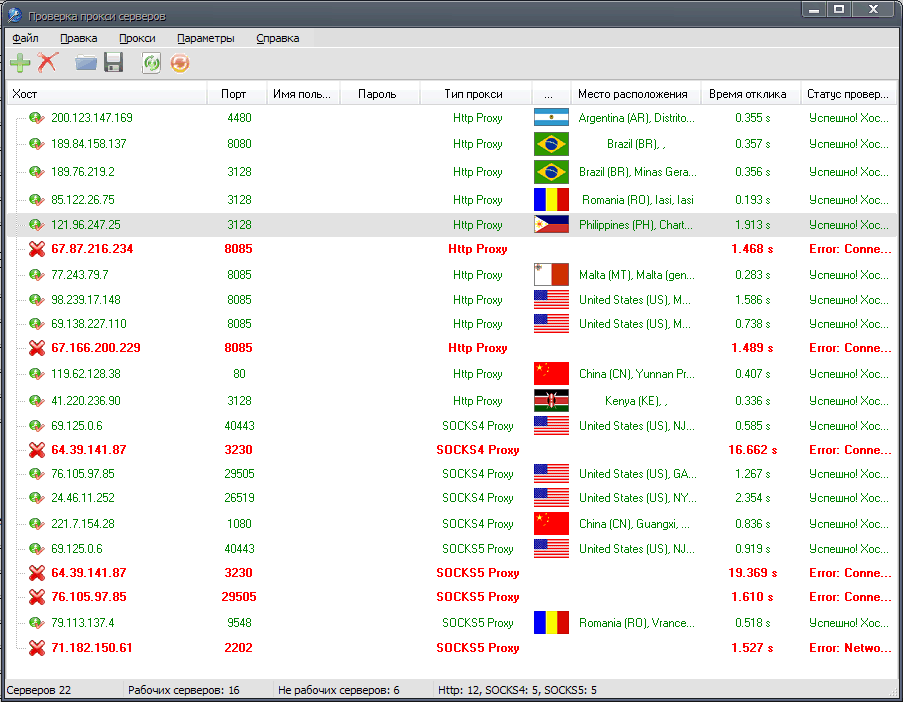Sort by the Порт column header
The image size is (903, 702).
[x=234, y=94]
